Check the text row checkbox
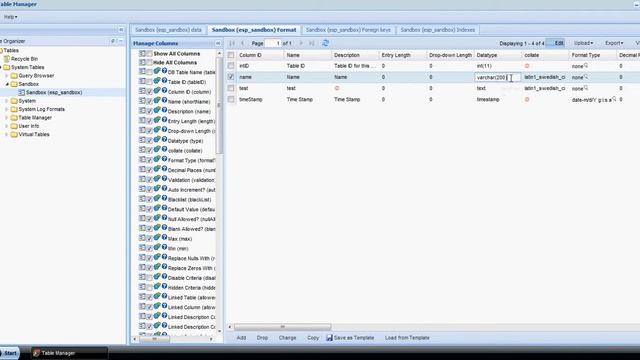 pyautogui.click(x=231, y=88)
